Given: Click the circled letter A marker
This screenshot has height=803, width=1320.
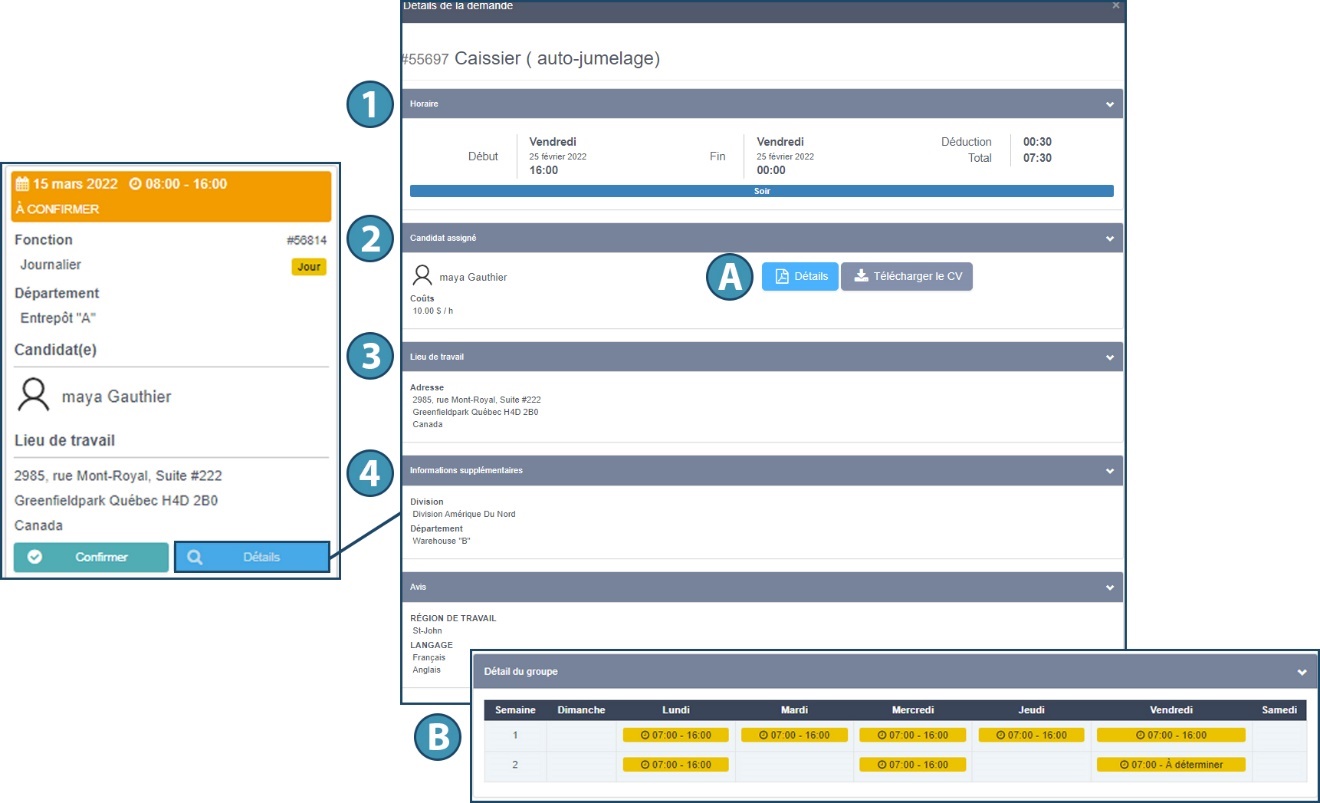Looking at the screenshot, I should coord(731,277).
